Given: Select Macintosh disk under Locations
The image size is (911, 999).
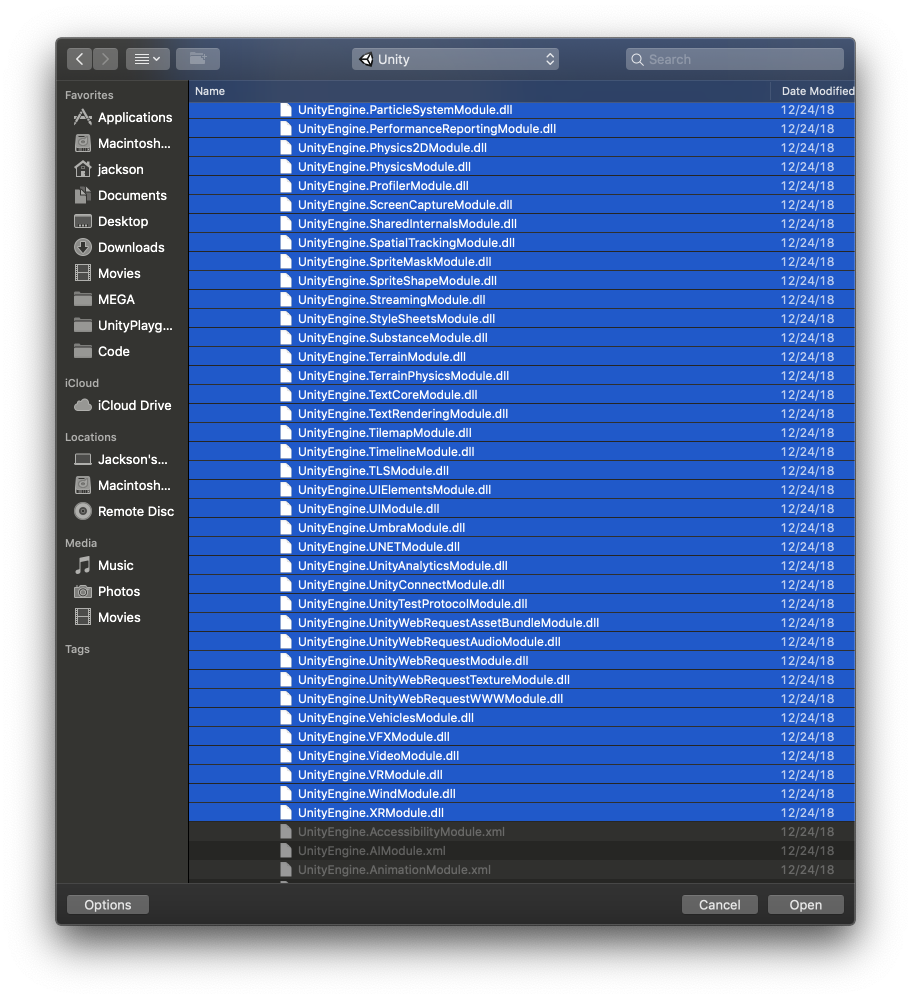Looking at the screenshot, I should 123,485.
